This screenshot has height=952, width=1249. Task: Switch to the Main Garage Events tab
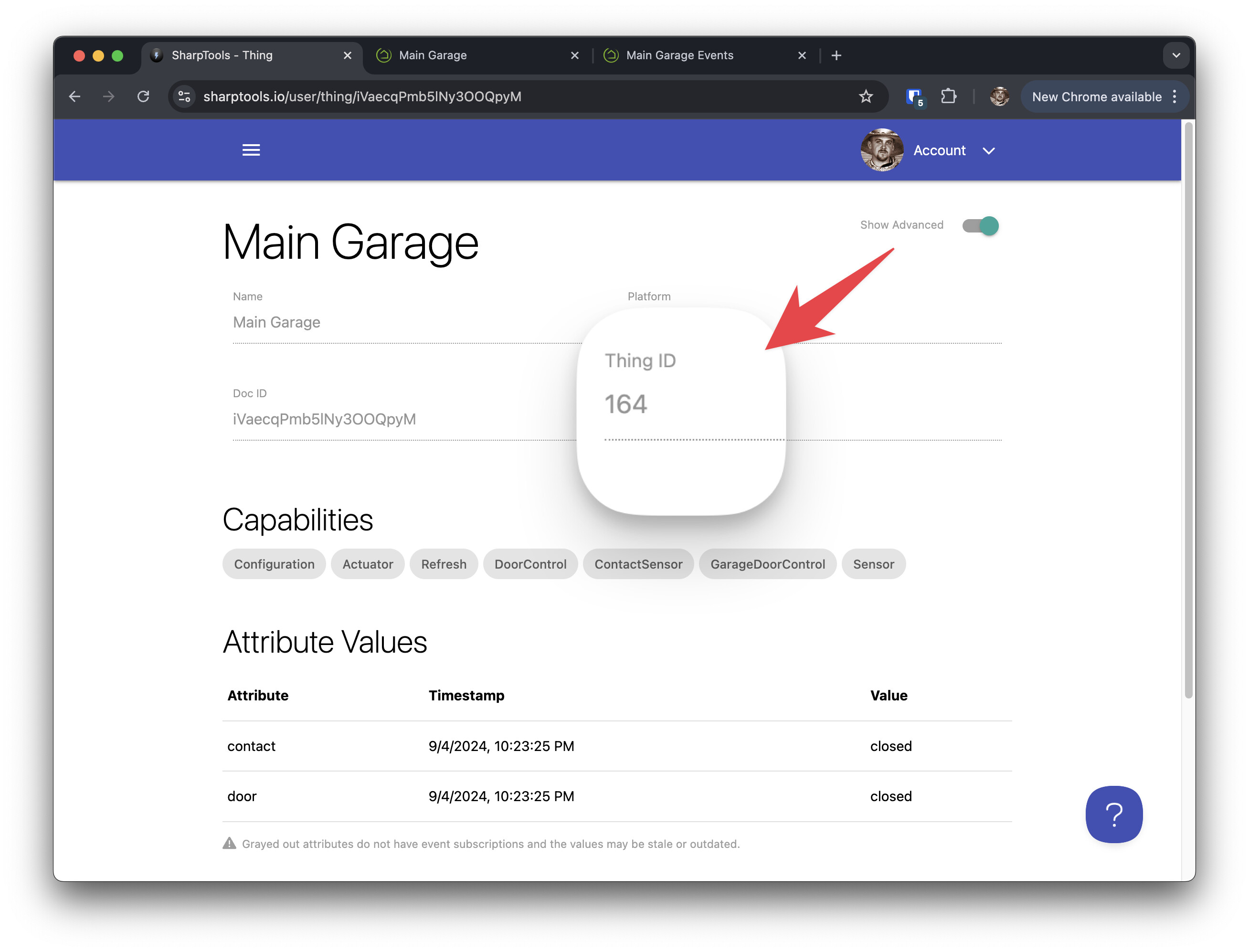point(679,55)
